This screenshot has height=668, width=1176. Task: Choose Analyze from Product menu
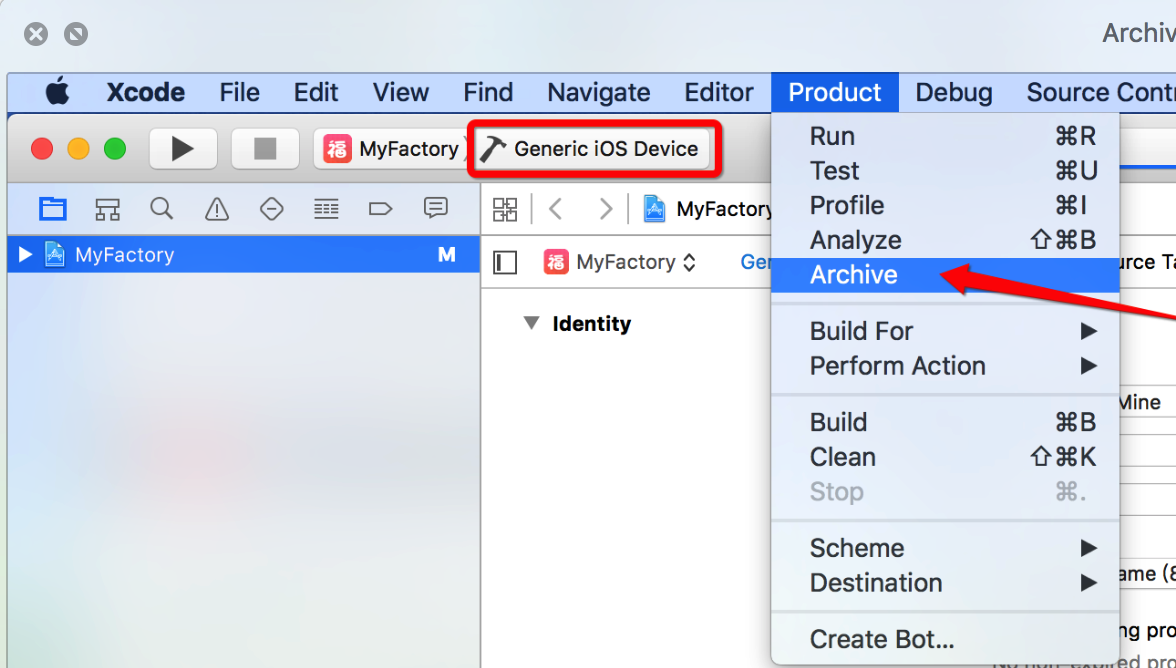click(945, 240)
